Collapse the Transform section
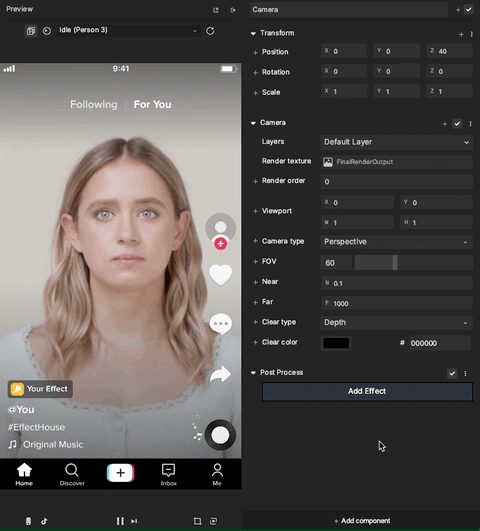 253,34
